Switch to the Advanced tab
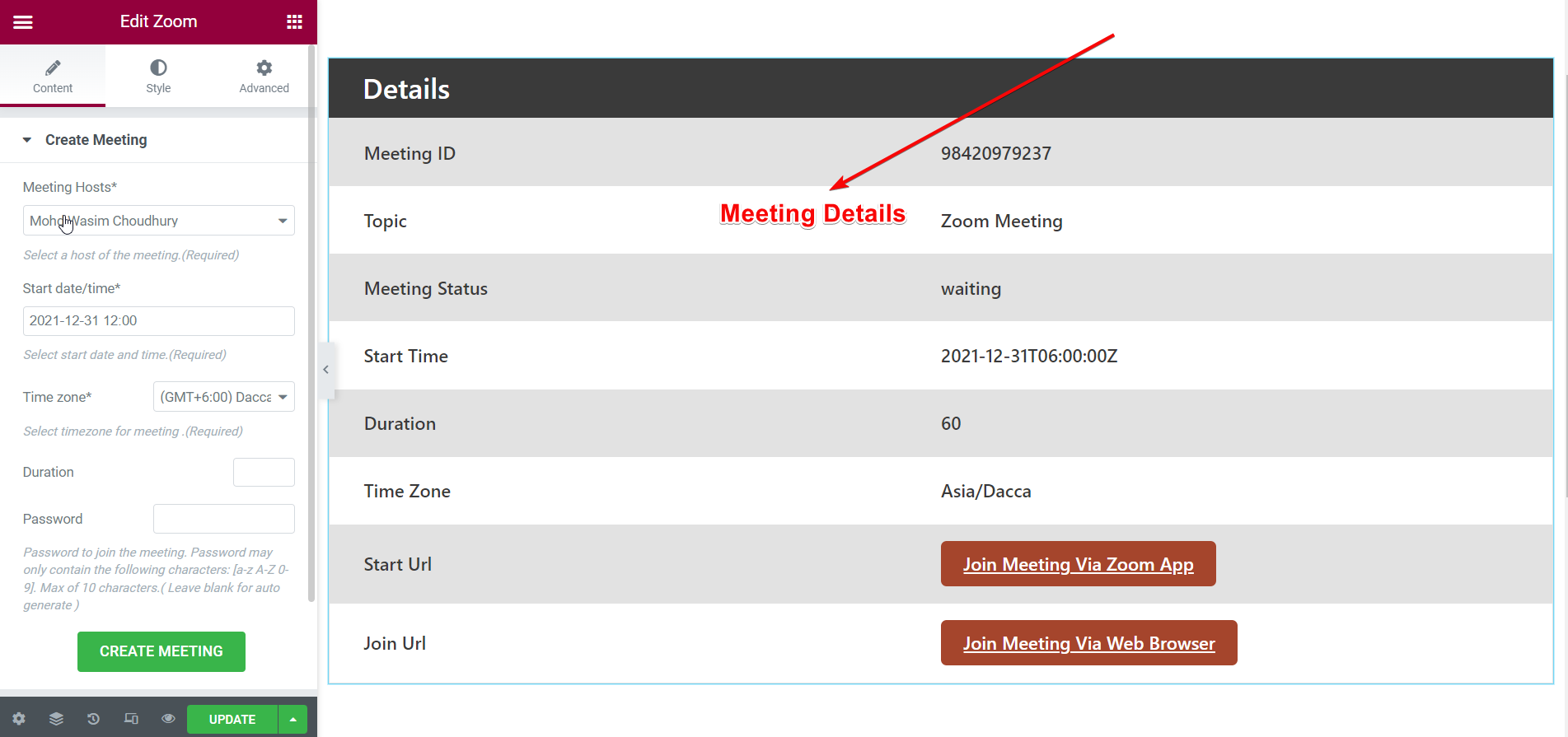 click(264, 76)
